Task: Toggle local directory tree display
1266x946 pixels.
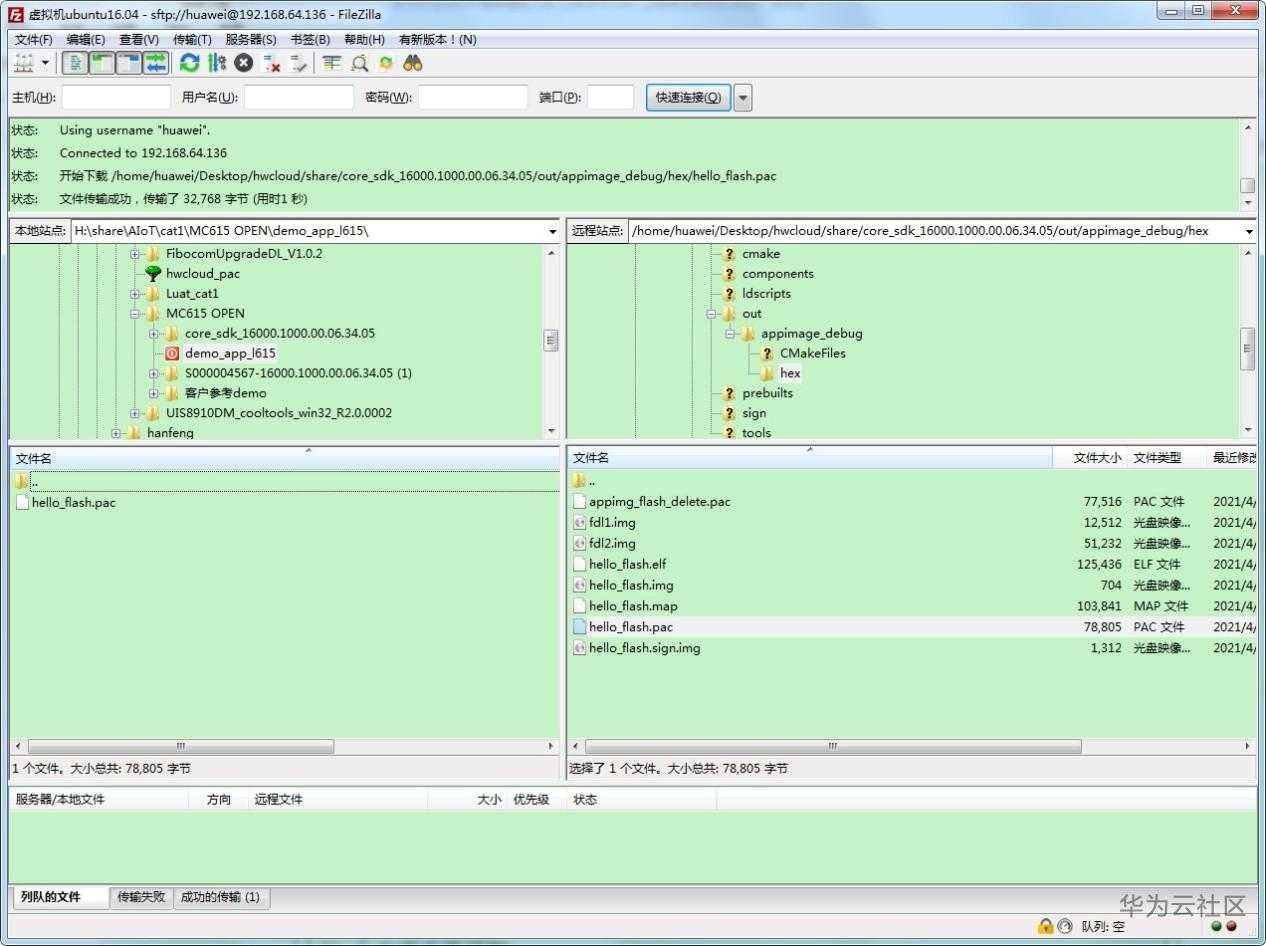Action: coord(102,63)
